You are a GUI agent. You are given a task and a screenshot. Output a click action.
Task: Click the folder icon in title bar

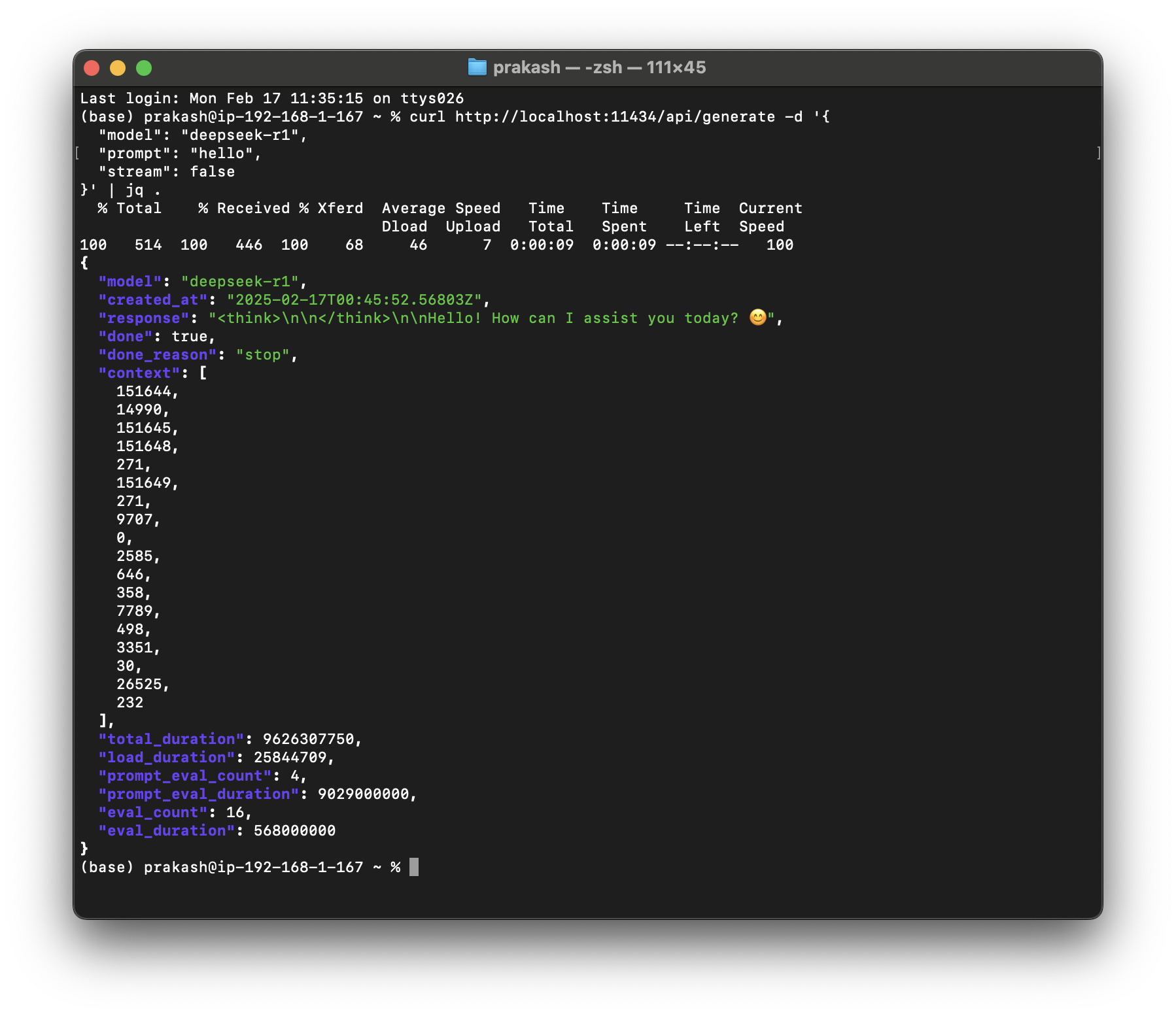477,67
